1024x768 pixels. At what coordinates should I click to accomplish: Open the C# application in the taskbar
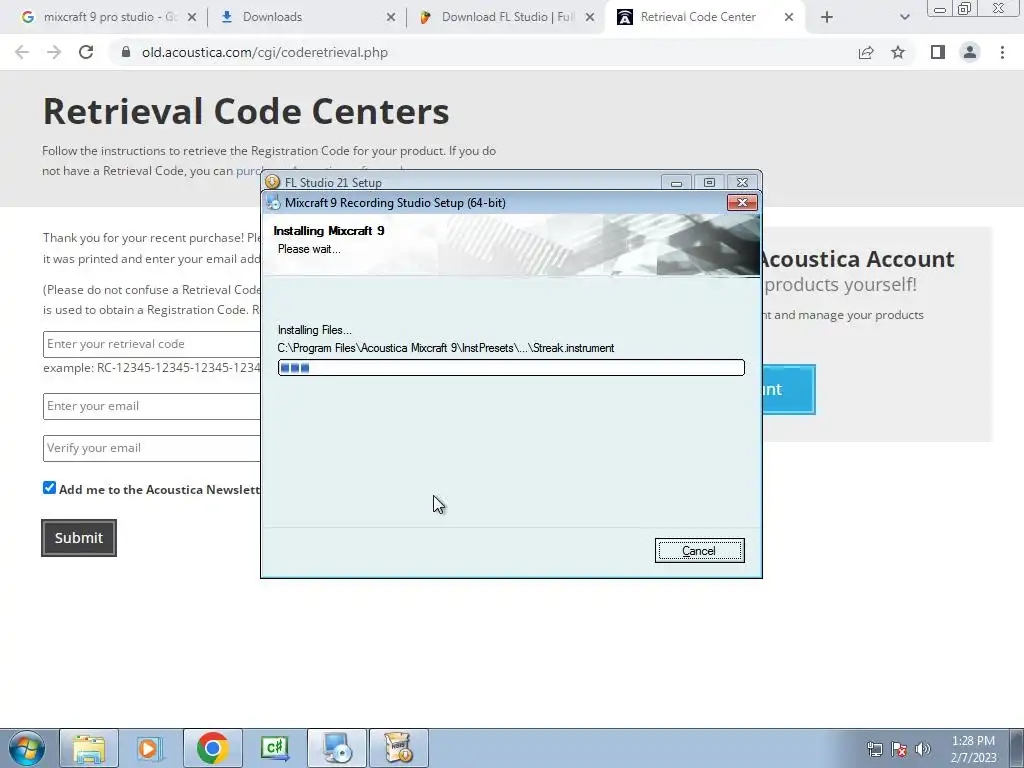coord(274,748)
